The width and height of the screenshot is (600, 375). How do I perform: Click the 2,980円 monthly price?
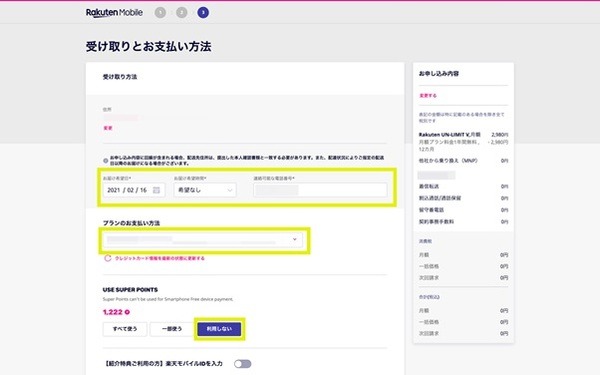[x=500, y=135]
